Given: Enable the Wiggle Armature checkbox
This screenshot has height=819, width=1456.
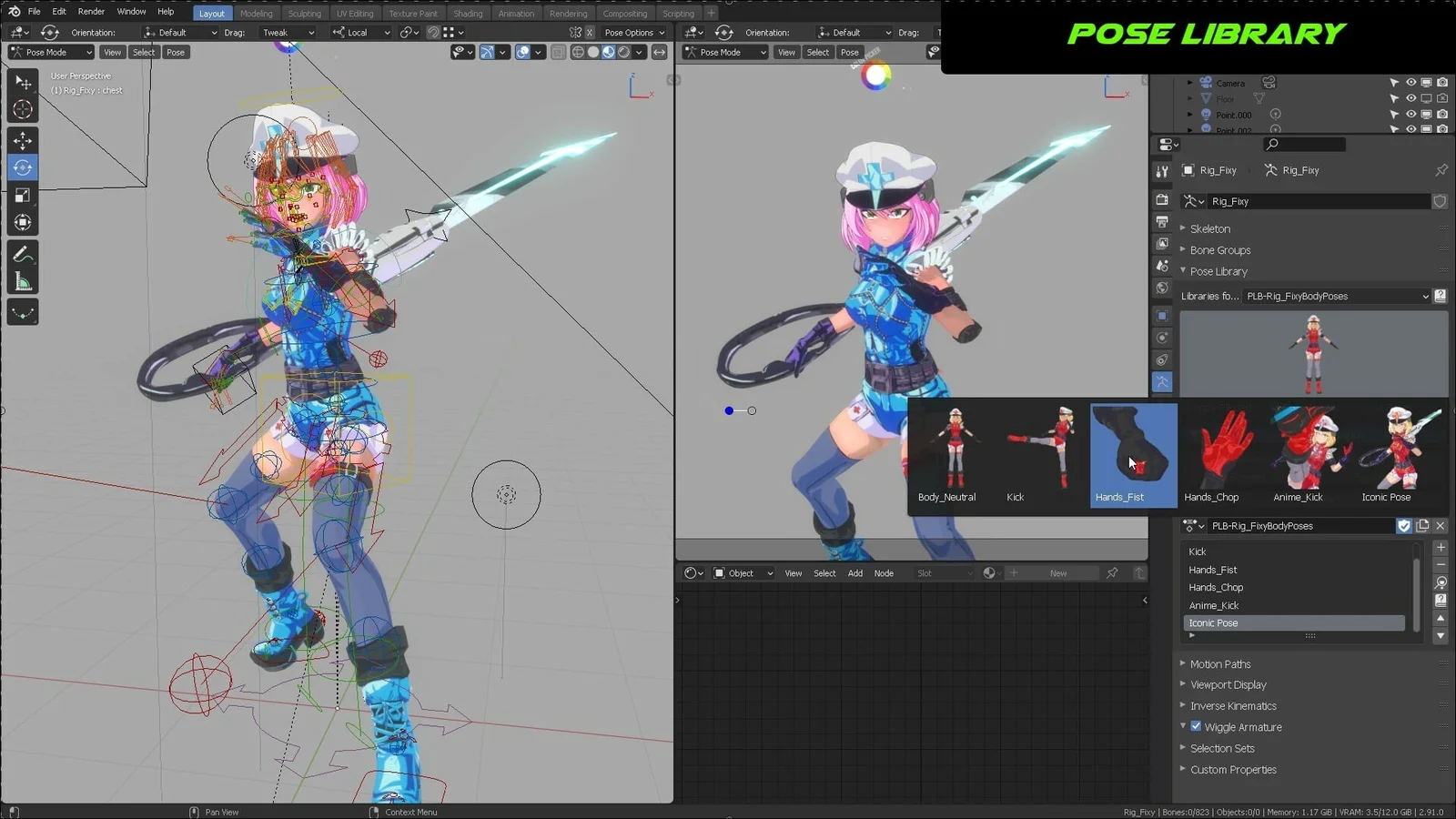Looking at the screenshot, I should [1196, 726].
